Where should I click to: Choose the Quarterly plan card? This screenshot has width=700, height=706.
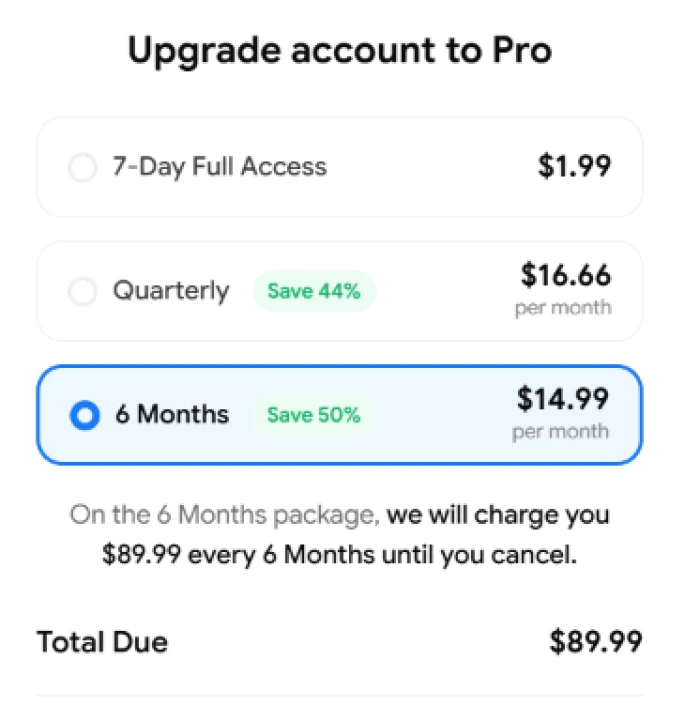[x=339, y=291]
